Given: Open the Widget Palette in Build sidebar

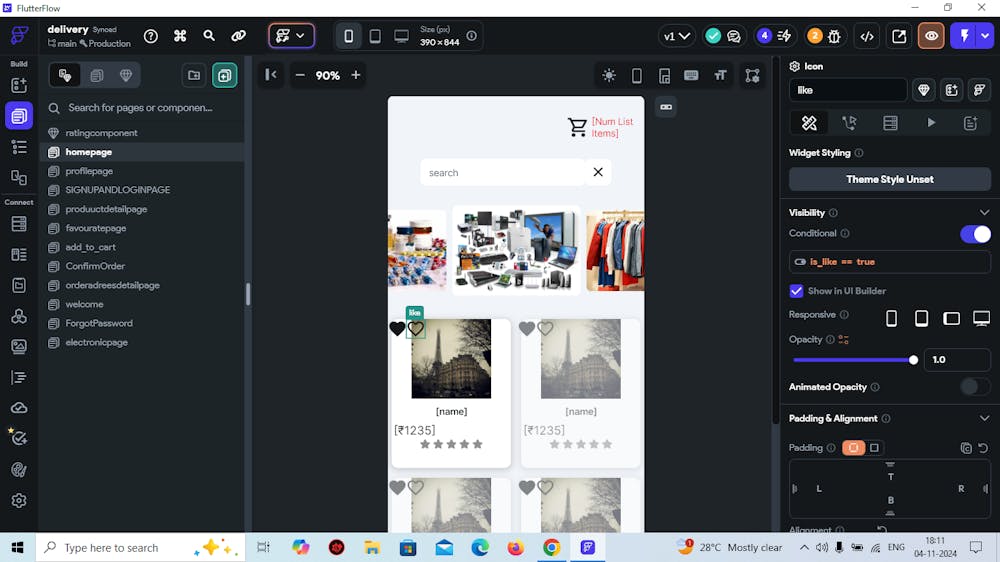Looking at the screenshot, I should pos(19,85).
